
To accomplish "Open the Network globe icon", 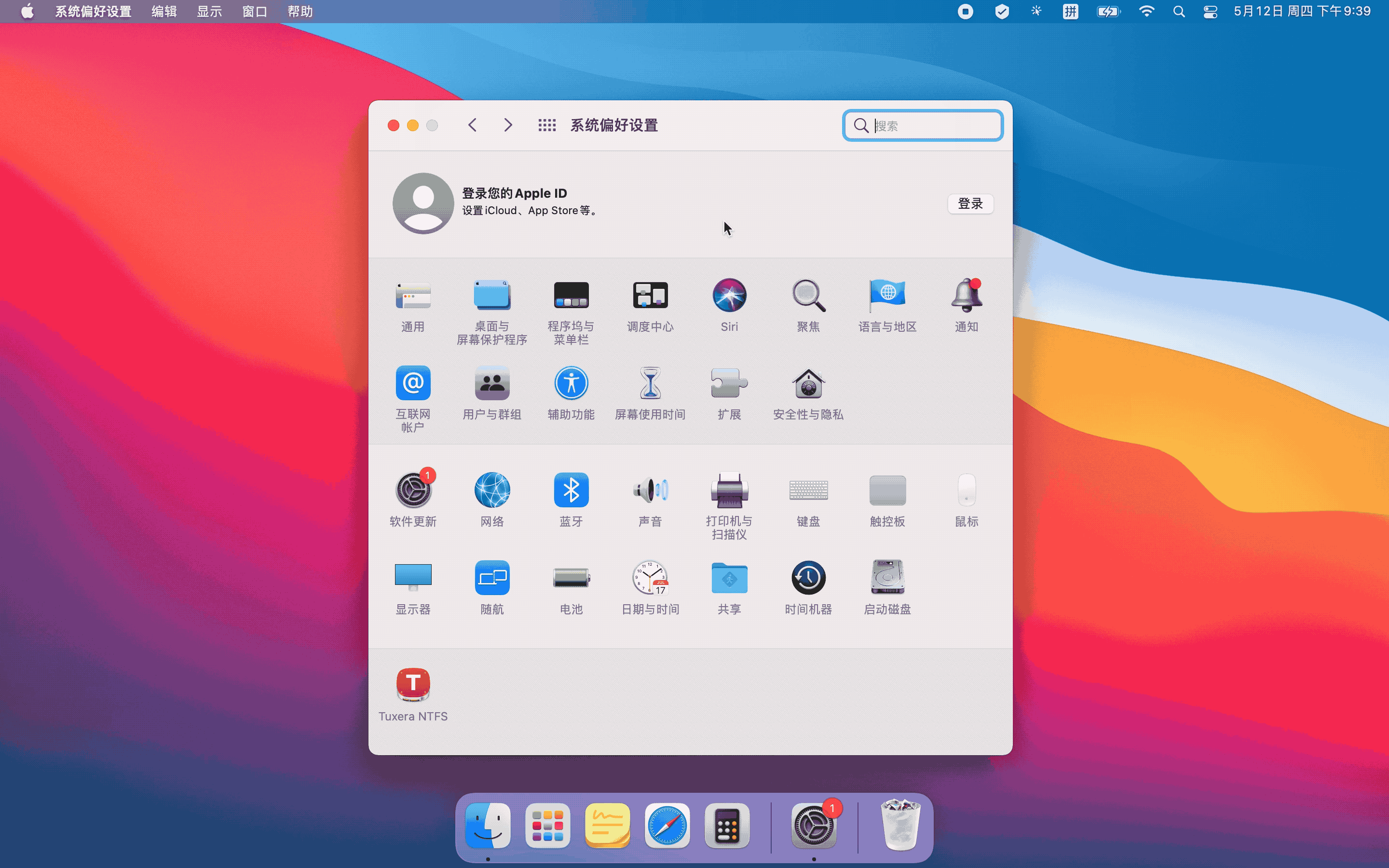I will click(x=492, y=490).
